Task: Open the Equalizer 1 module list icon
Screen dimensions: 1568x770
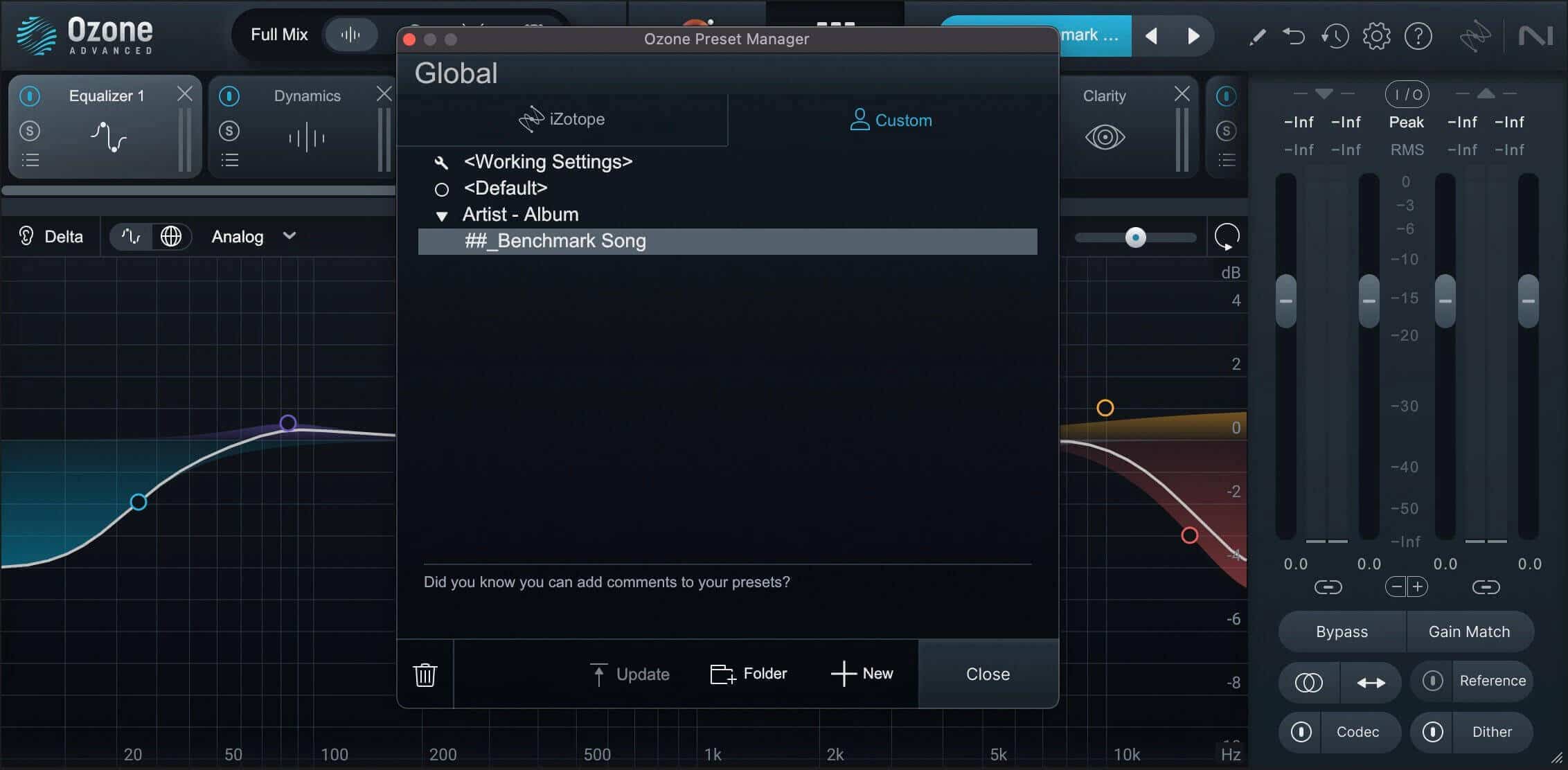Action: click(x=30, y=161)
